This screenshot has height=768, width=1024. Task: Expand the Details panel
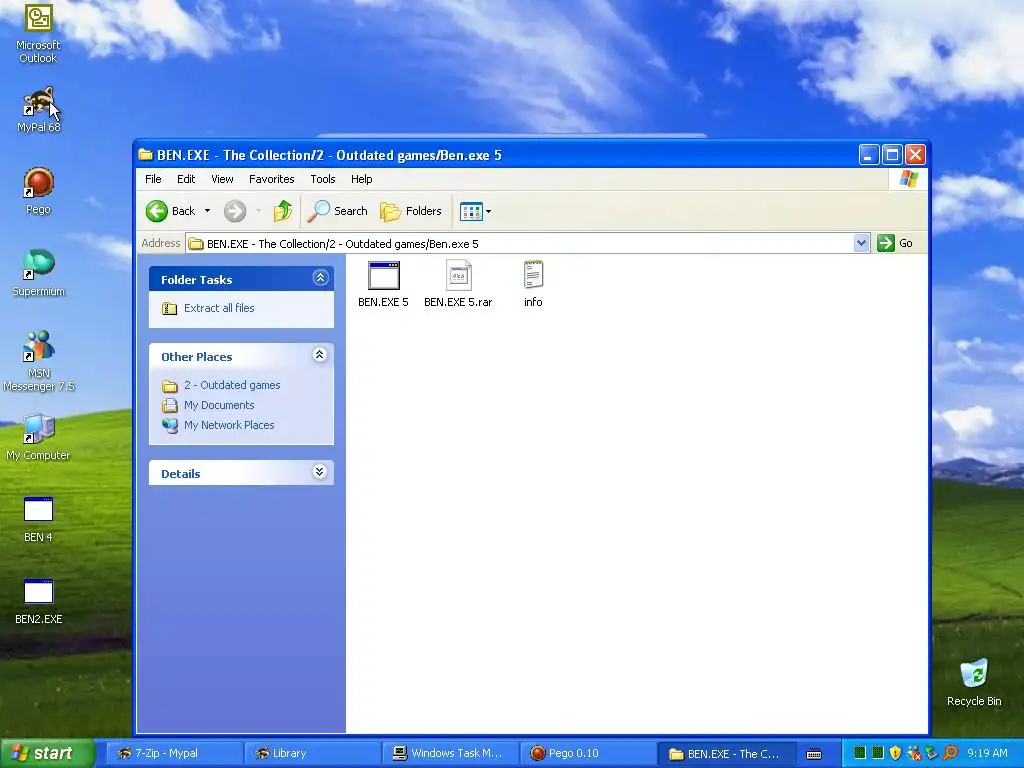point(319,472)
